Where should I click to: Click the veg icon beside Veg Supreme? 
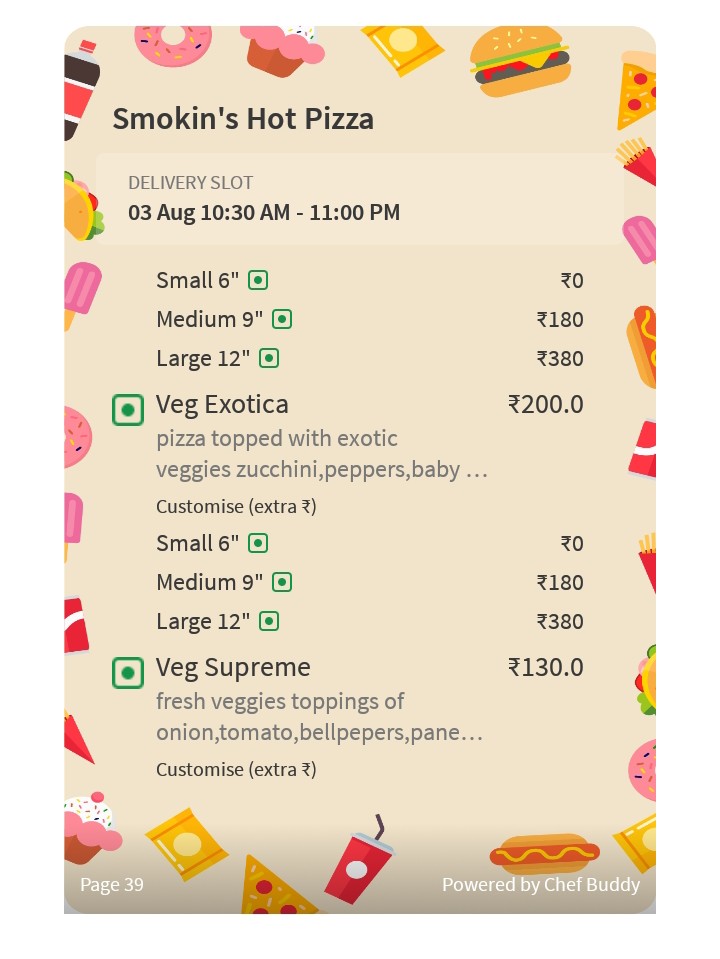(128, 673)
